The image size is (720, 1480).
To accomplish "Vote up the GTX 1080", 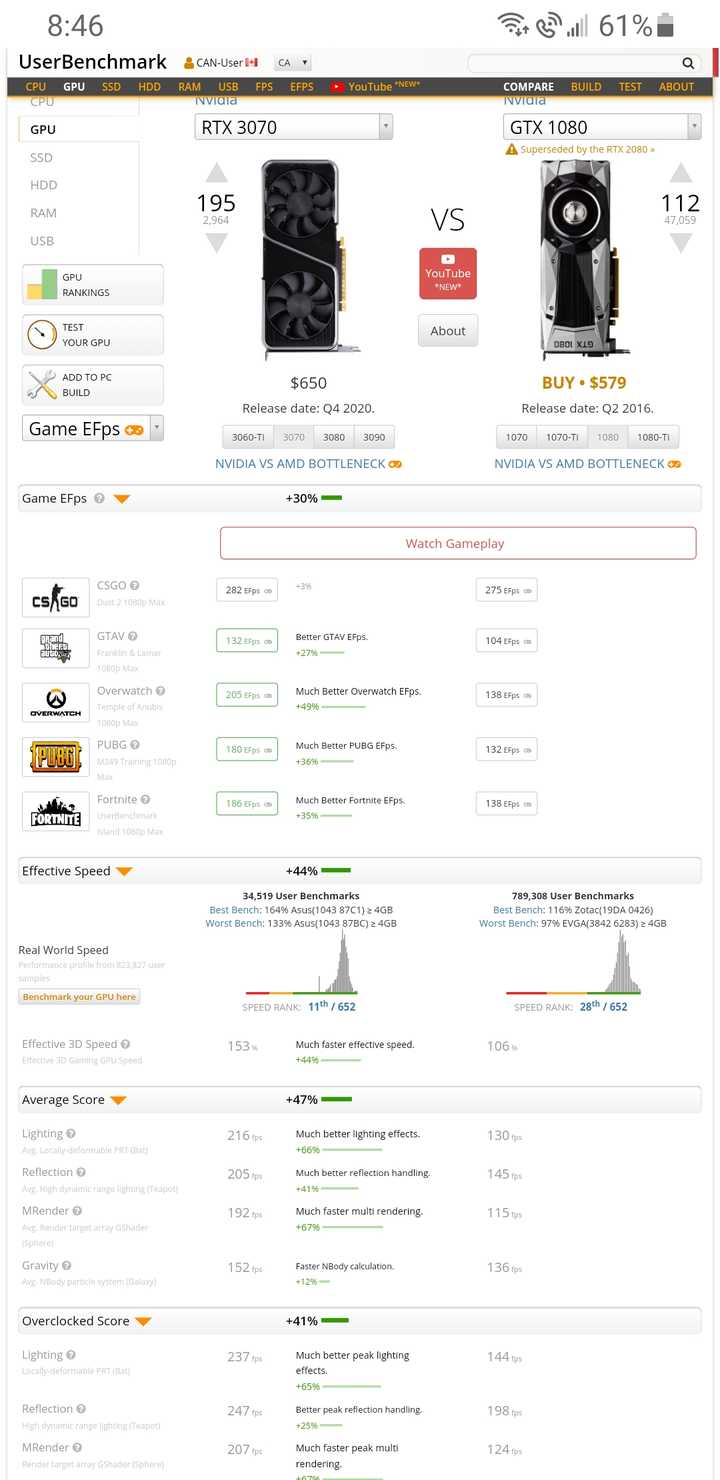I will 680,174.
